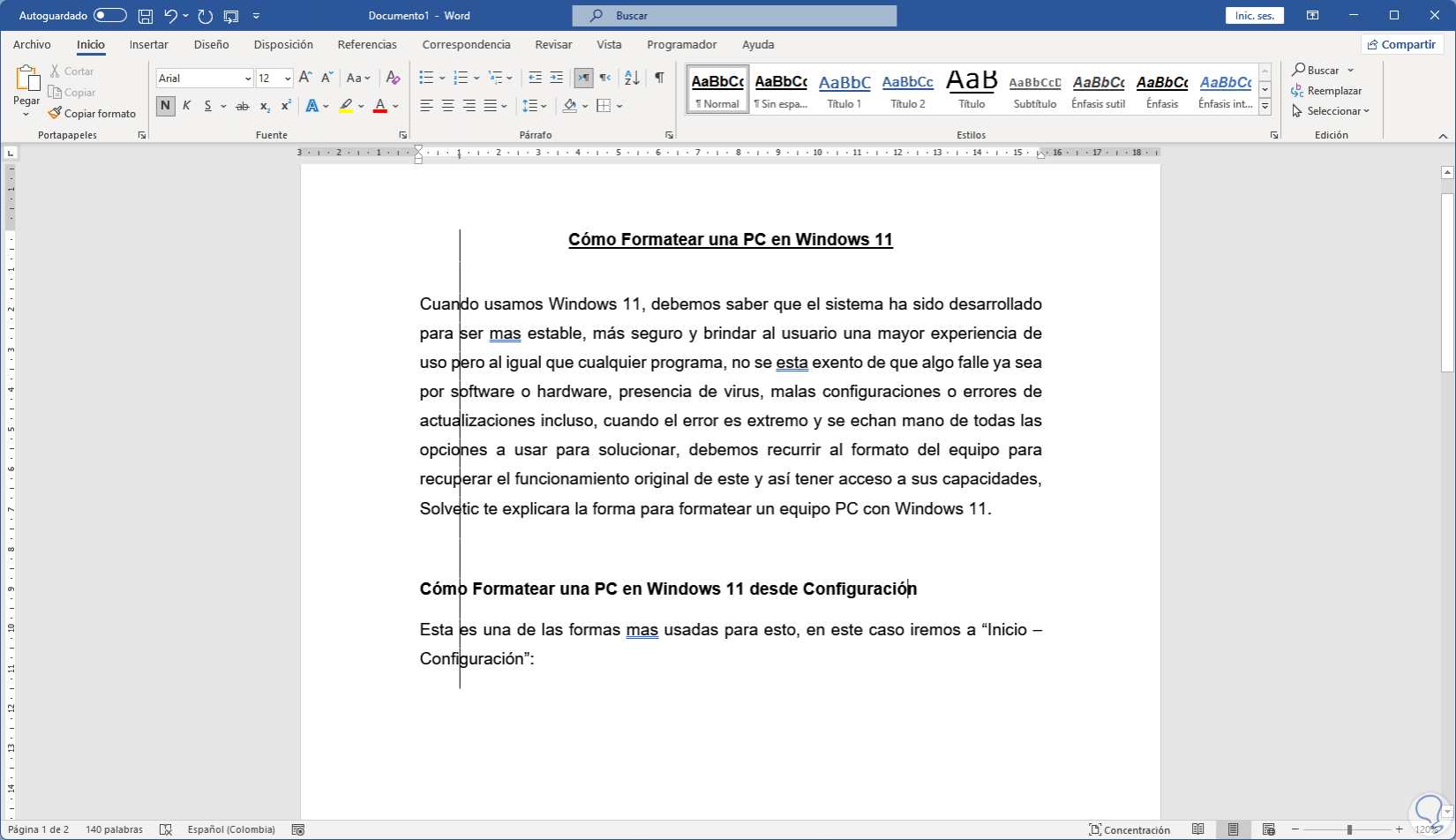Click the Español (Colombia) language indicator
The width and height of the screenshot is (1456, 840).
(x=231, y=829)
